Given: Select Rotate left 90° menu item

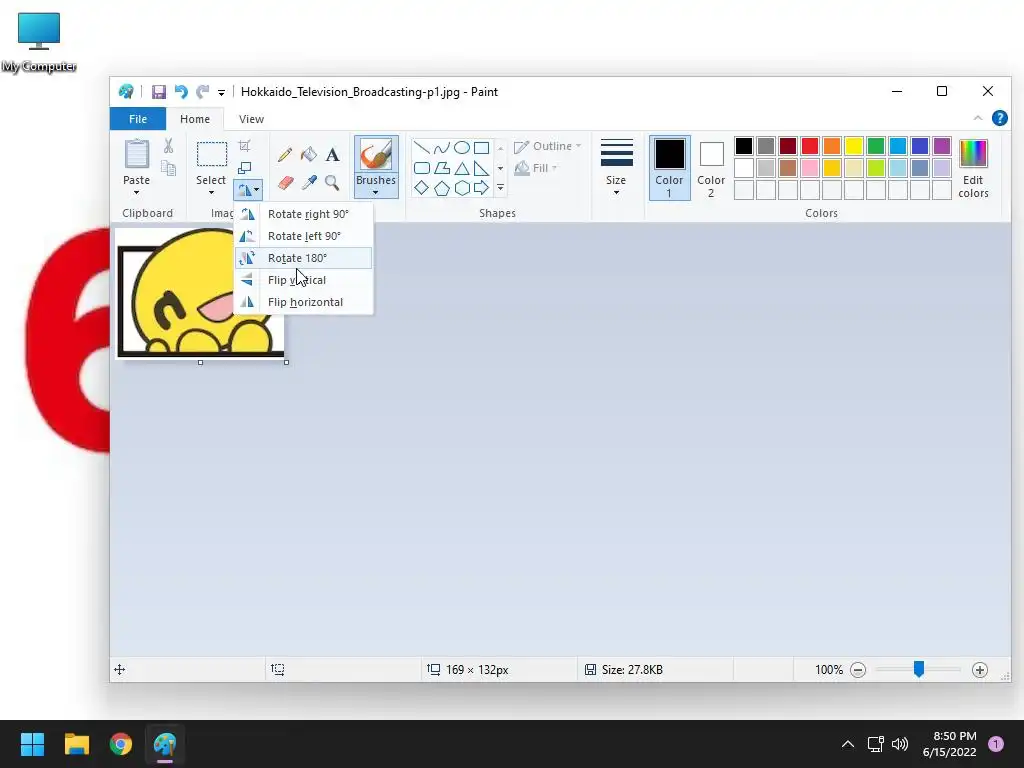Looking at the screenshot, I should click(x=304, y=236).
